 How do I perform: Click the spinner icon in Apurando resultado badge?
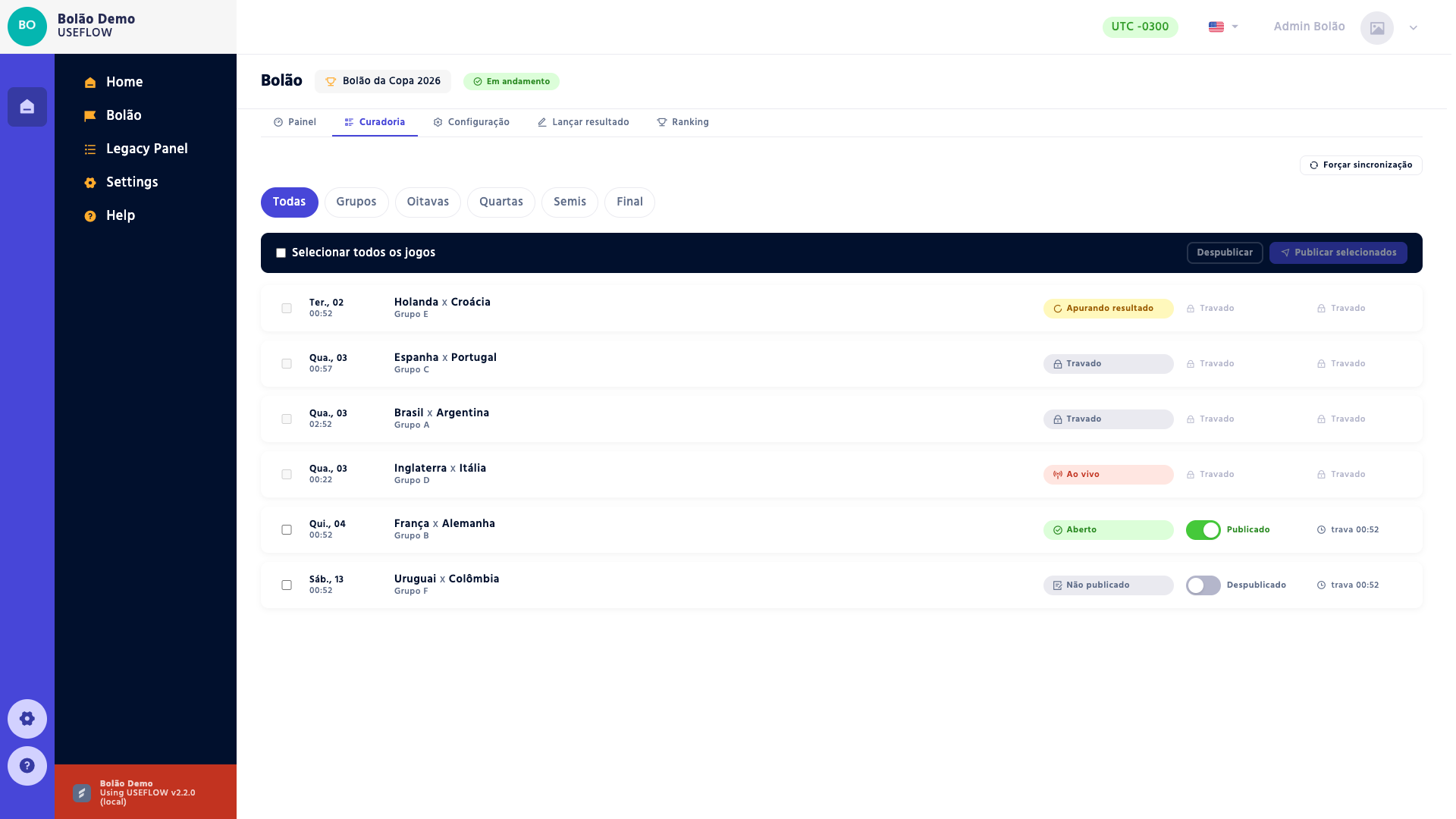click(1057, 309)
